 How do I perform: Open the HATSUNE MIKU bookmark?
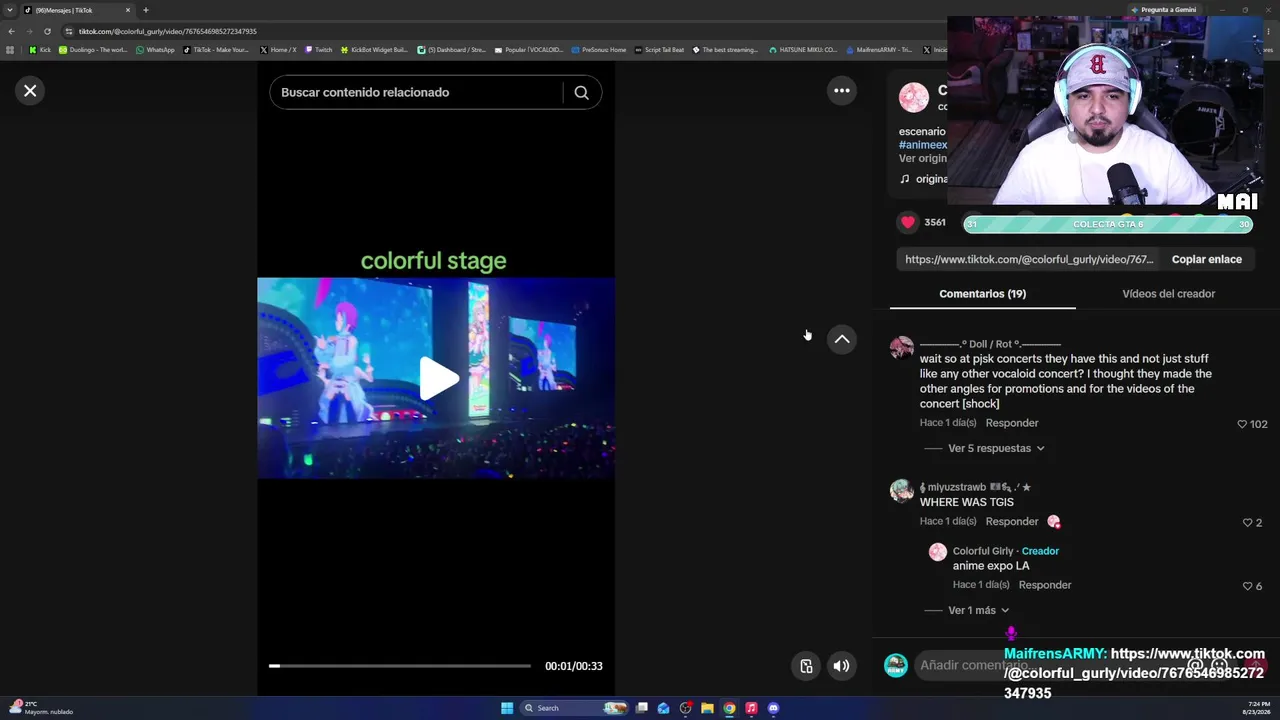pyautogui.click(x=803, y=50)
